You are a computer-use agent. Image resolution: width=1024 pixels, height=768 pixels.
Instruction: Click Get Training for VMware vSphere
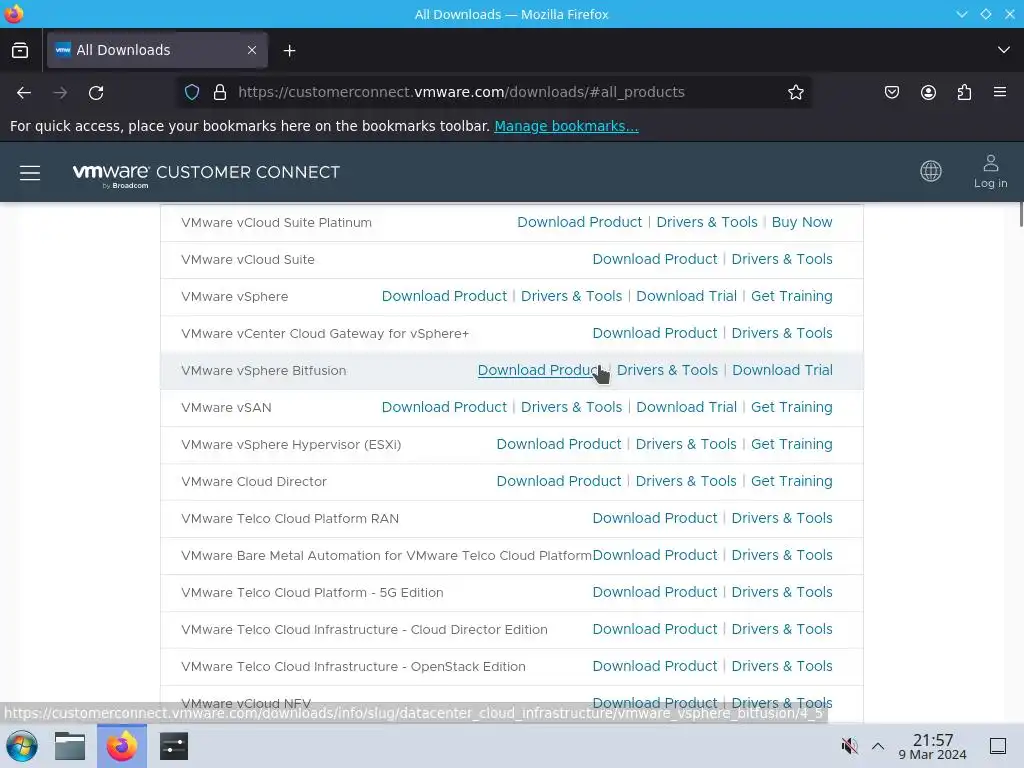click(x=792, y=296)
